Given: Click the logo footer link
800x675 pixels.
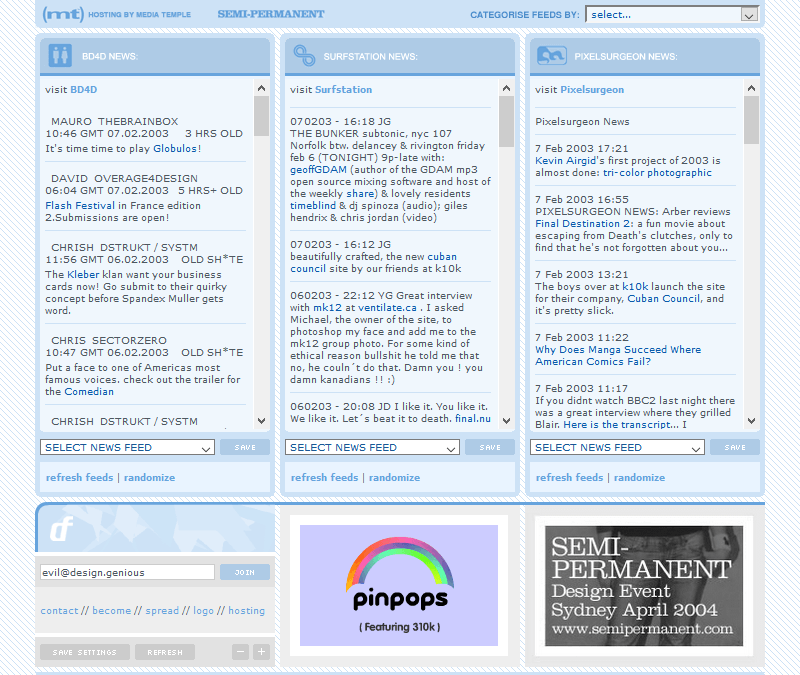Looking at the screenshot, I should tap(203, 611).
